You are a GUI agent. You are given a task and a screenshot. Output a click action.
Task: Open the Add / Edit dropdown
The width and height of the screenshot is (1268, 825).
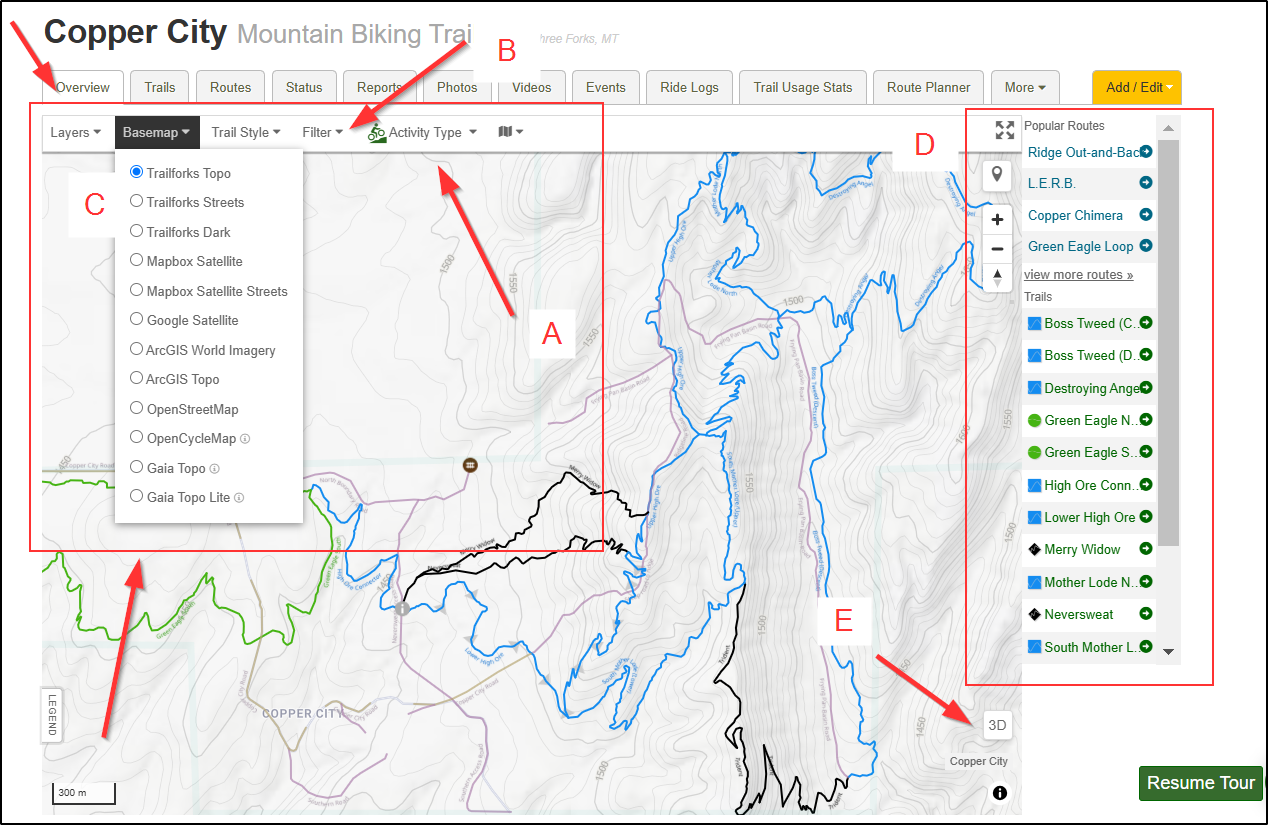(x=1137, y=87)
